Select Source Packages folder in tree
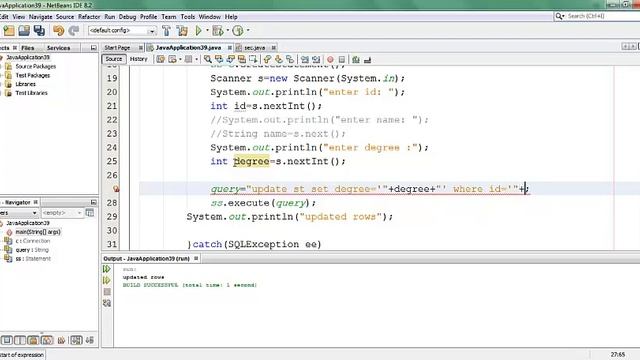 pos(36,67)
